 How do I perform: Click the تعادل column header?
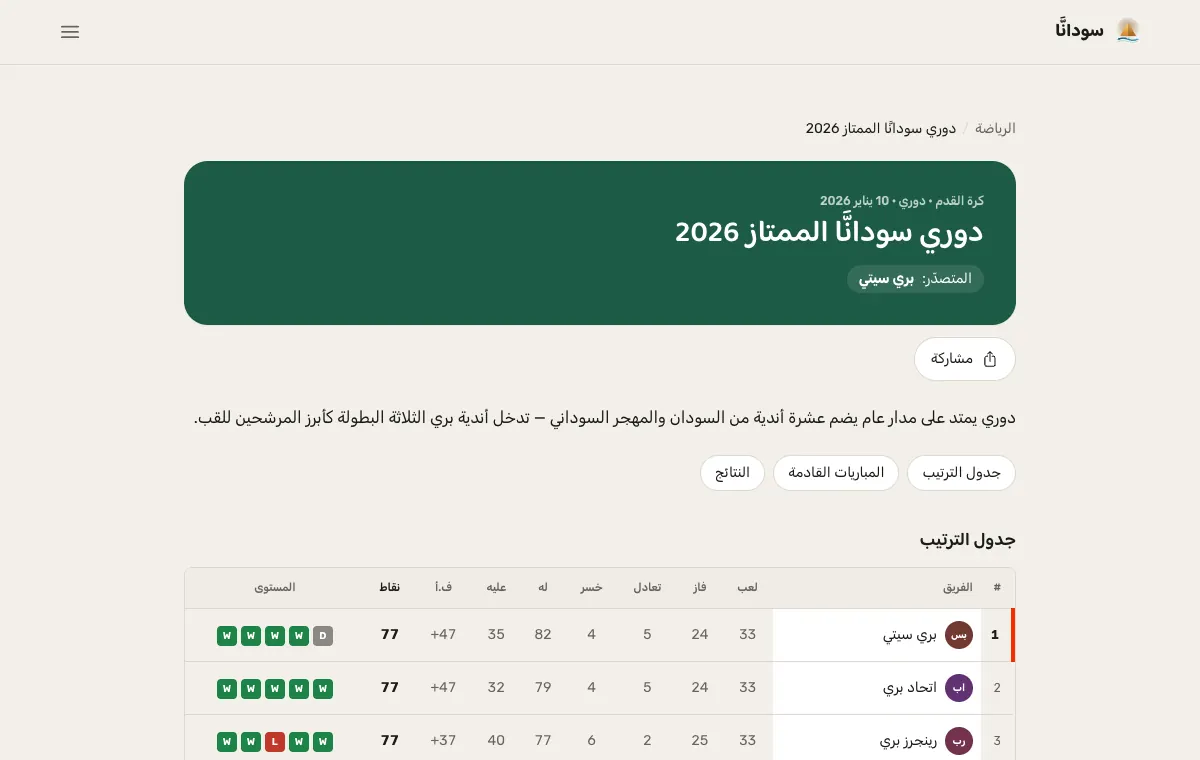[647, 588]
